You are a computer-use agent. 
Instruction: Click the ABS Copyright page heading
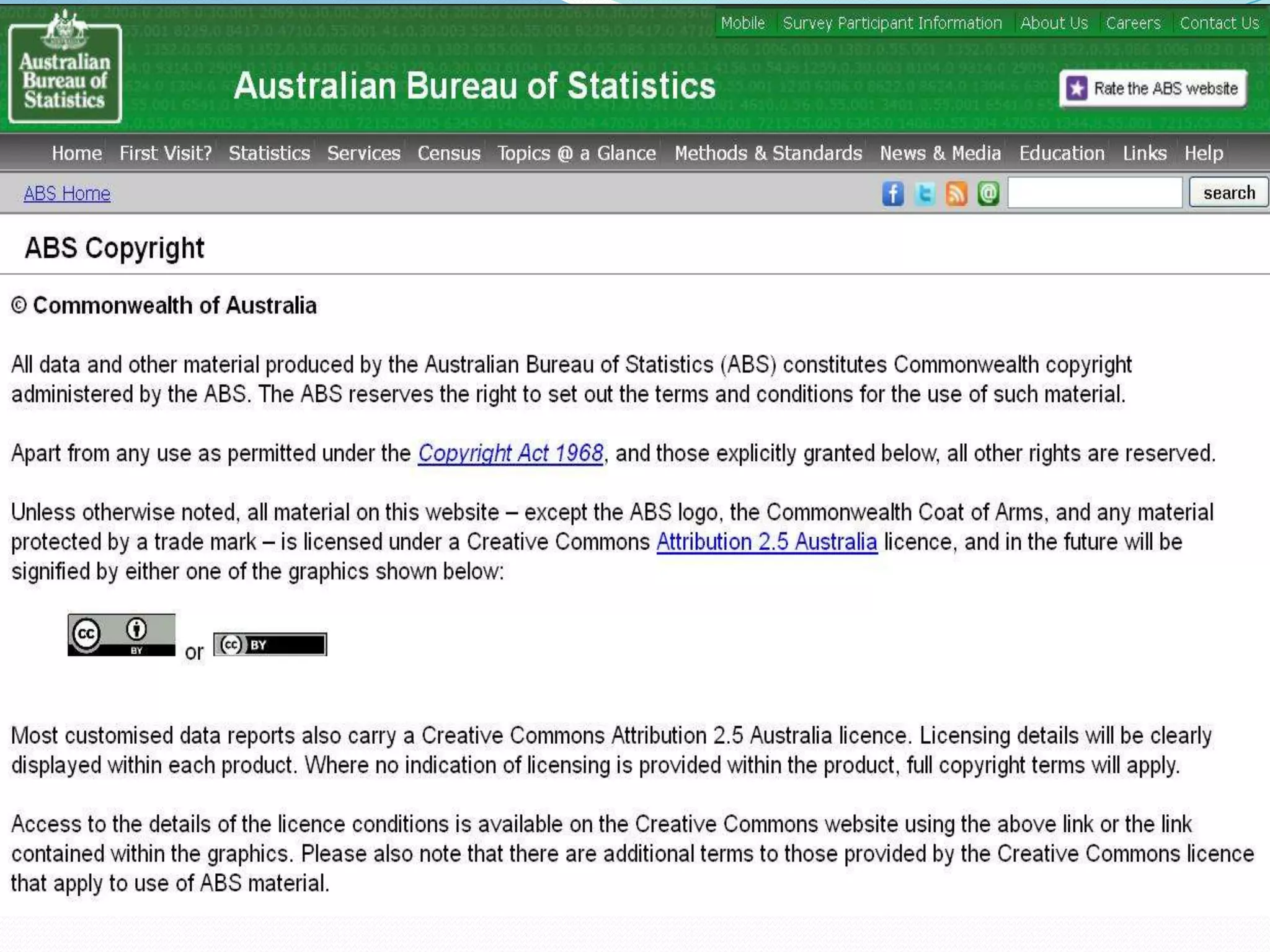click(114, 248)
